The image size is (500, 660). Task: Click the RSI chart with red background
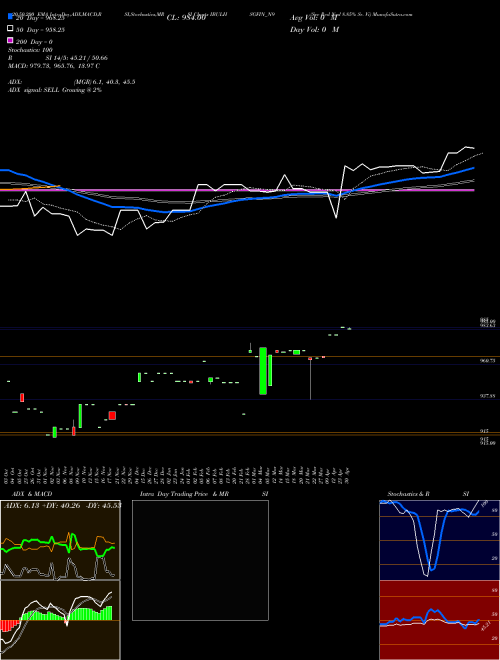[x=439, y=620]
